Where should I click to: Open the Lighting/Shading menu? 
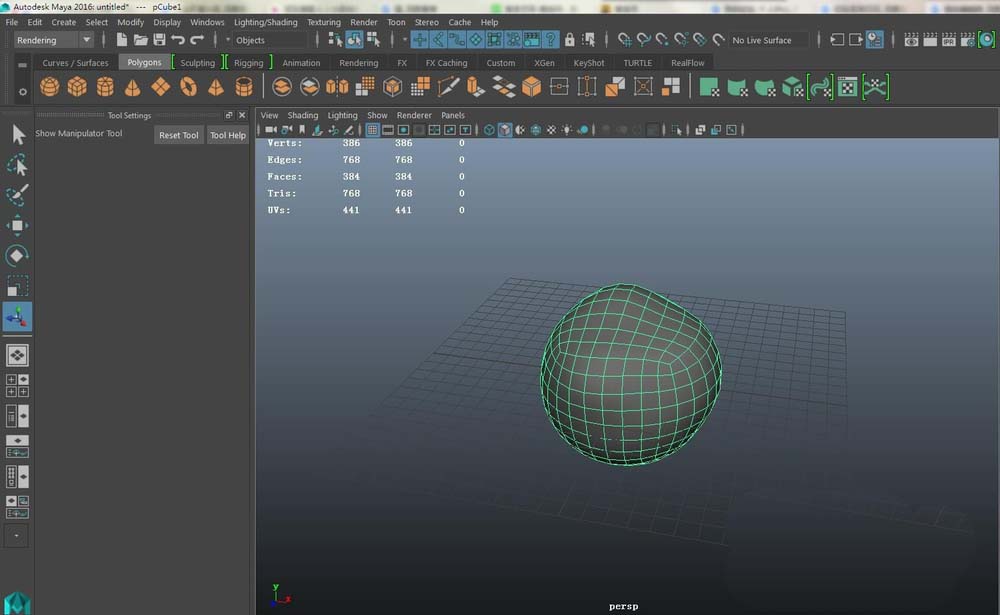265,22
